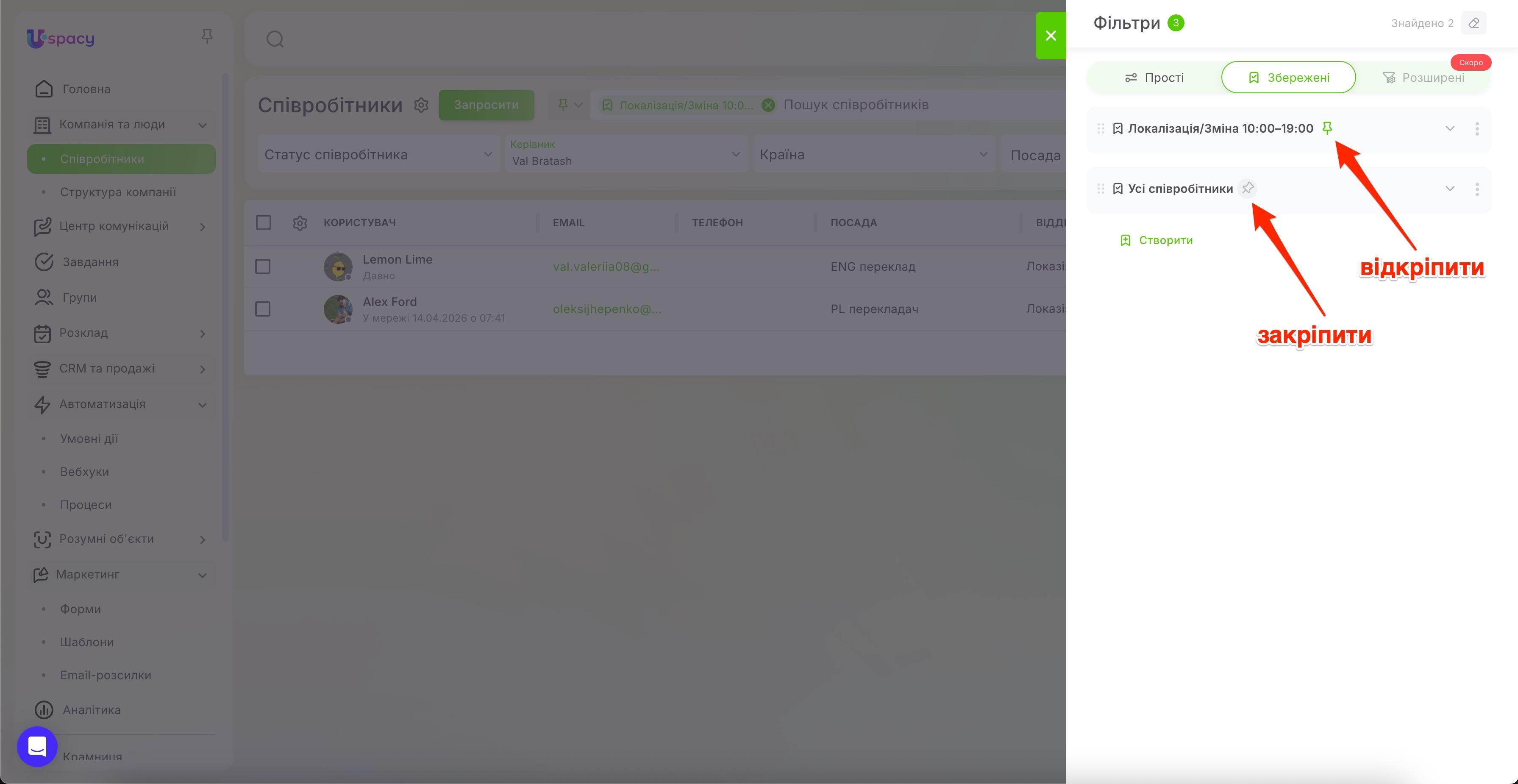Click drag handle of Усі співробітники filter
This screenshot has width=1518, height=784.
pyautogui.click(x=1100, y=189)
